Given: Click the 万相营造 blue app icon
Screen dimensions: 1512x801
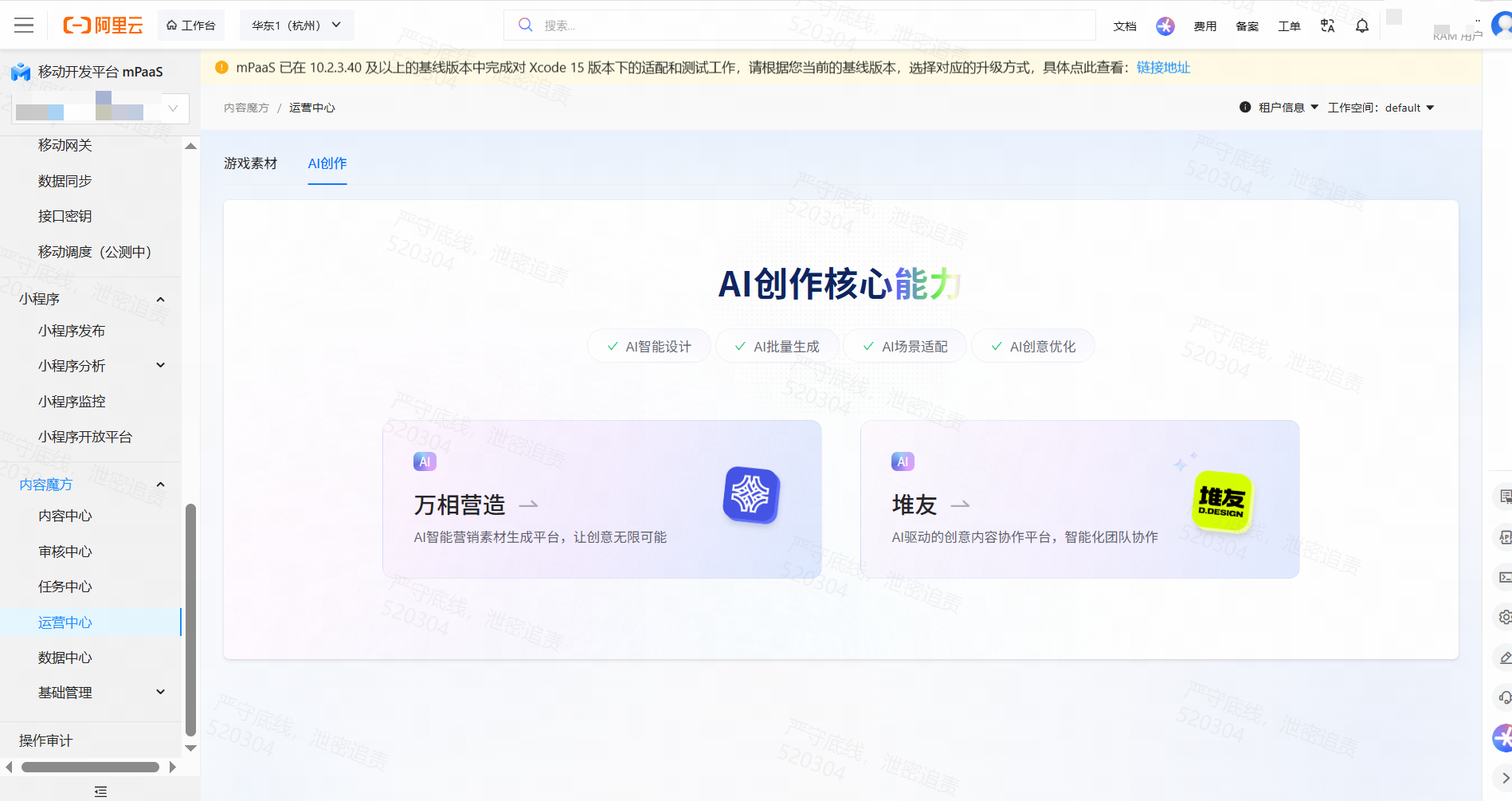Looking at the screenshot, I should coord(751,495).
